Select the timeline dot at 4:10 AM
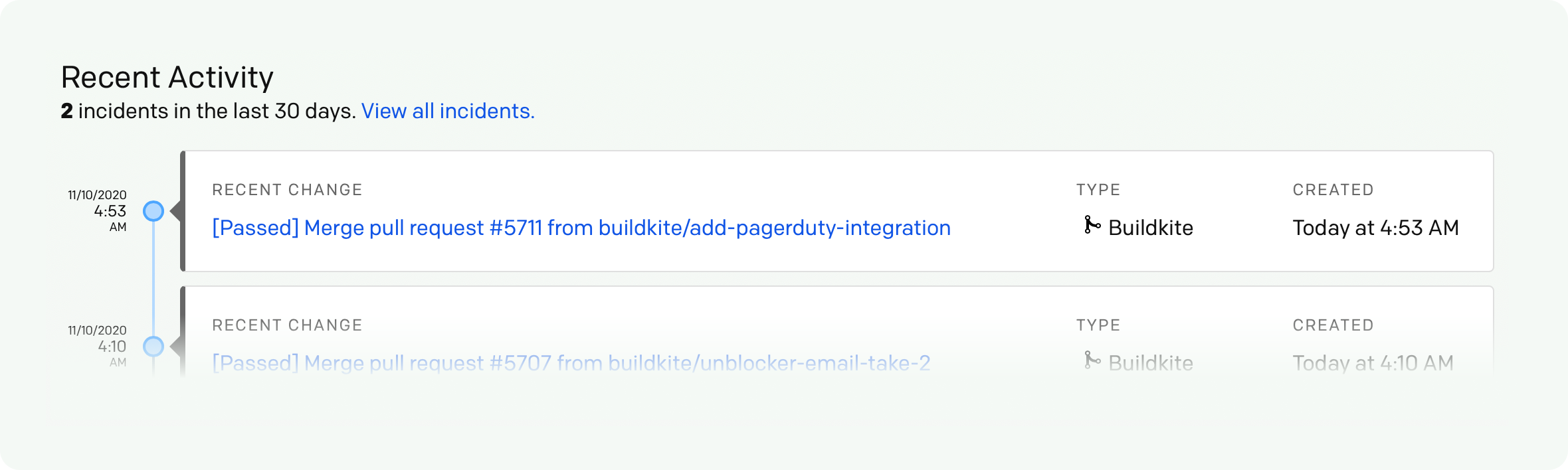This screenshot has width=1568, height=470. [x=153, y=346]
